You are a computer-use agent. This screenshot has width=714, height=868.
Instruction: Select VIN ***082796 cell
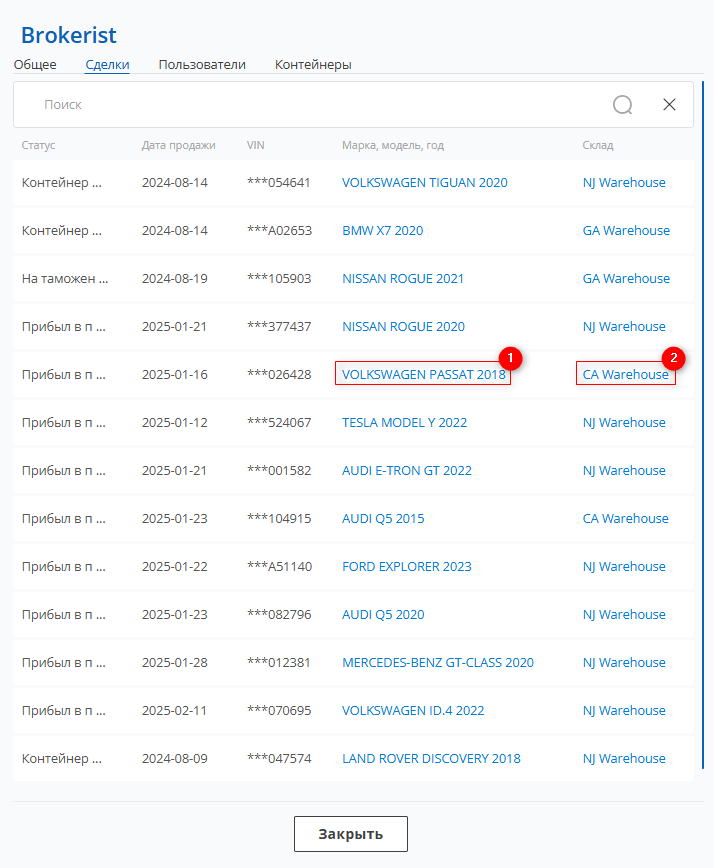click(279, 614)
